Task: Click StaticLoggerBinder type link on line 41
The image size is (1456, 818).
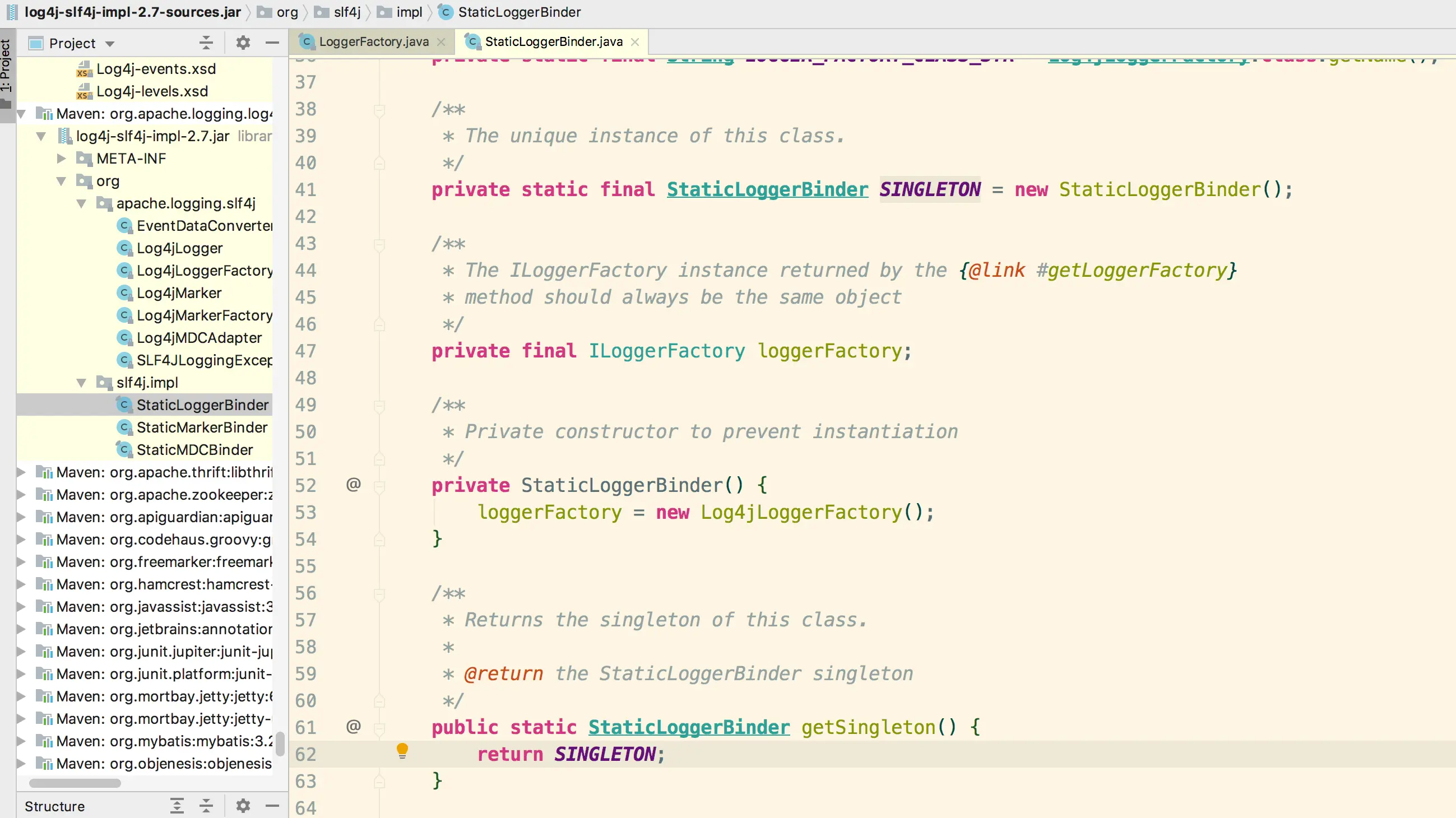Action: [x=767, y=189]
